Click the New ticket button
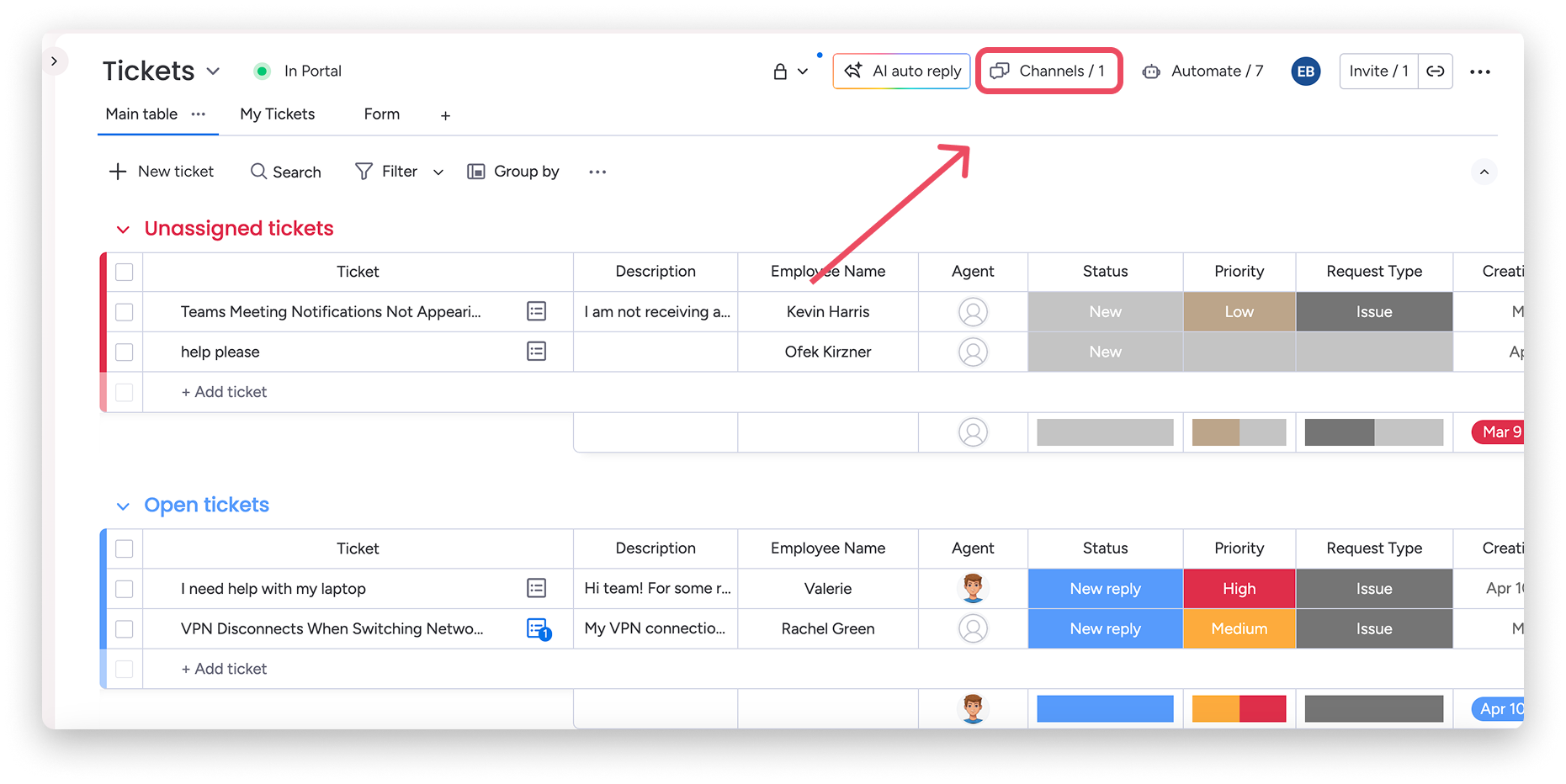 162,171
